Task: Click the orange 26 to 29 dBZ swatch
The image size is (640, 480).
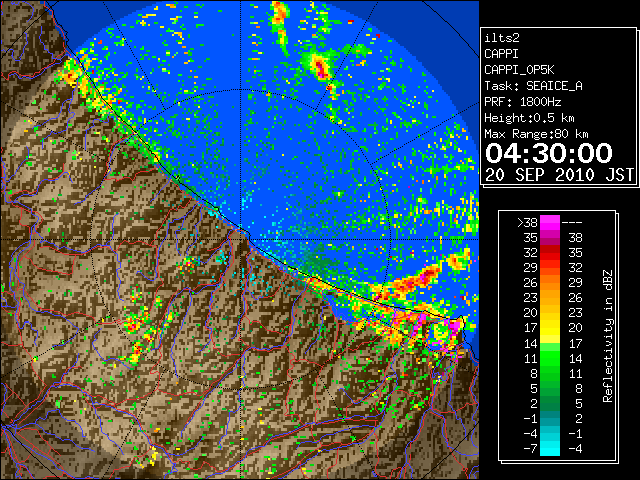Action: [550, 283]
